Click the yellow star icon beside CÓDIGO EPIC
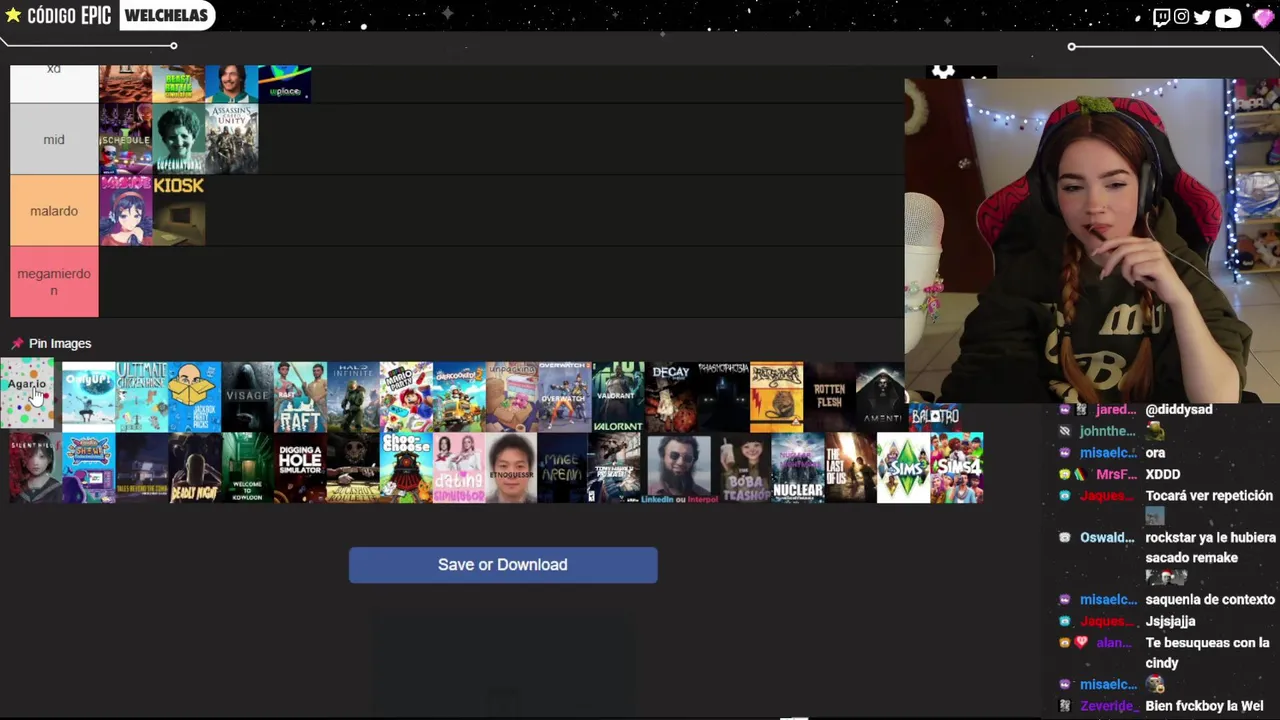The width and height of the screenshot is (1280, 720). point(13,15)
